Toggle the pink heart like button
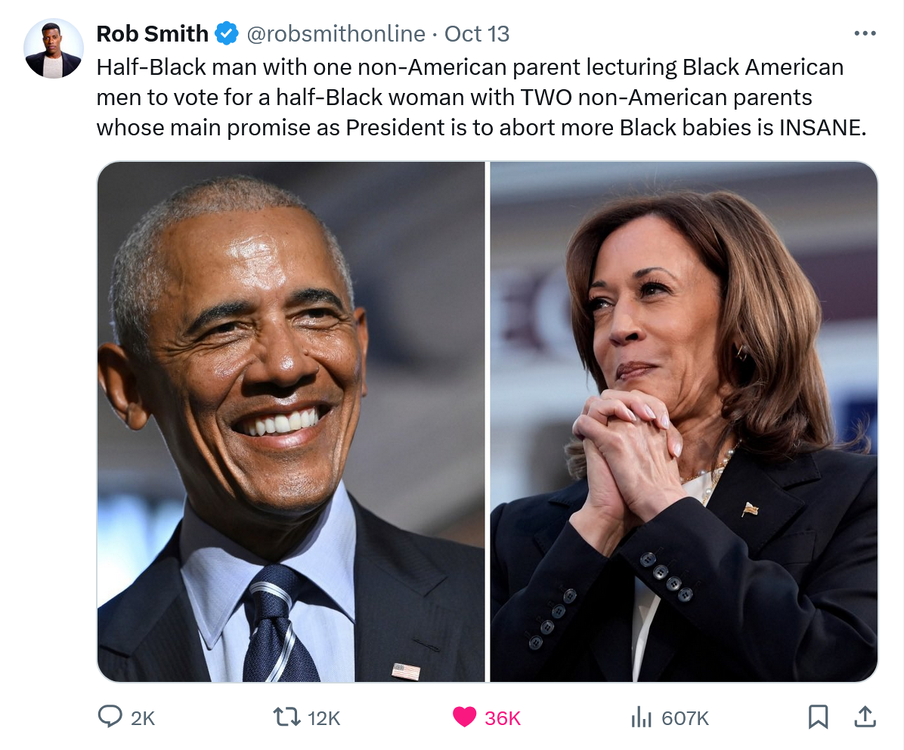904x750 pixels. pos(464,717)
